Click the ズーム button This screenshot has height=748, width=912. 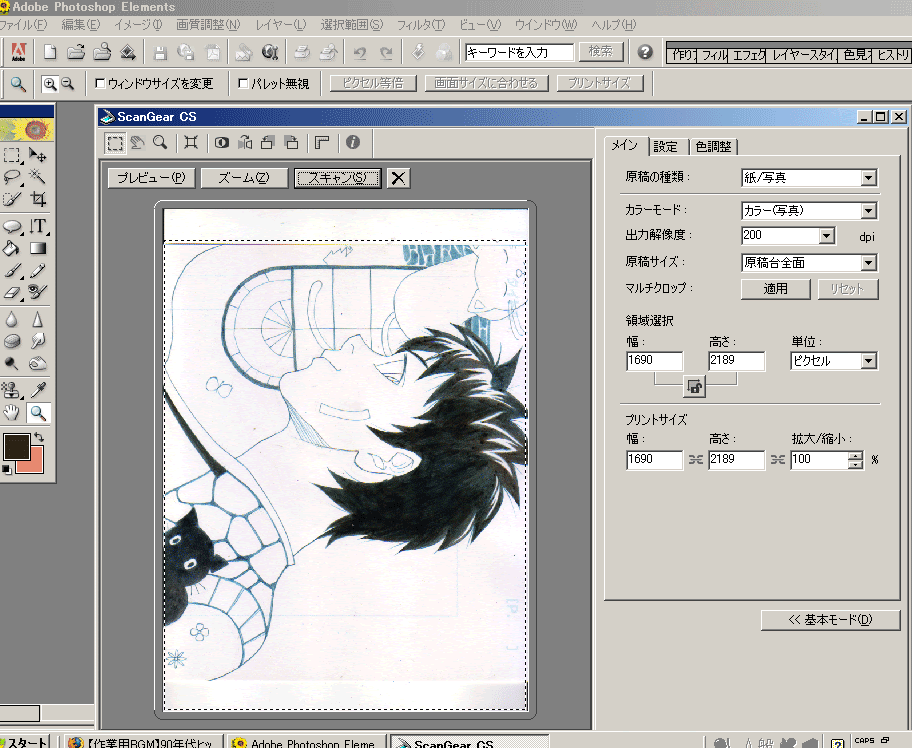click(x=244, y=178)
